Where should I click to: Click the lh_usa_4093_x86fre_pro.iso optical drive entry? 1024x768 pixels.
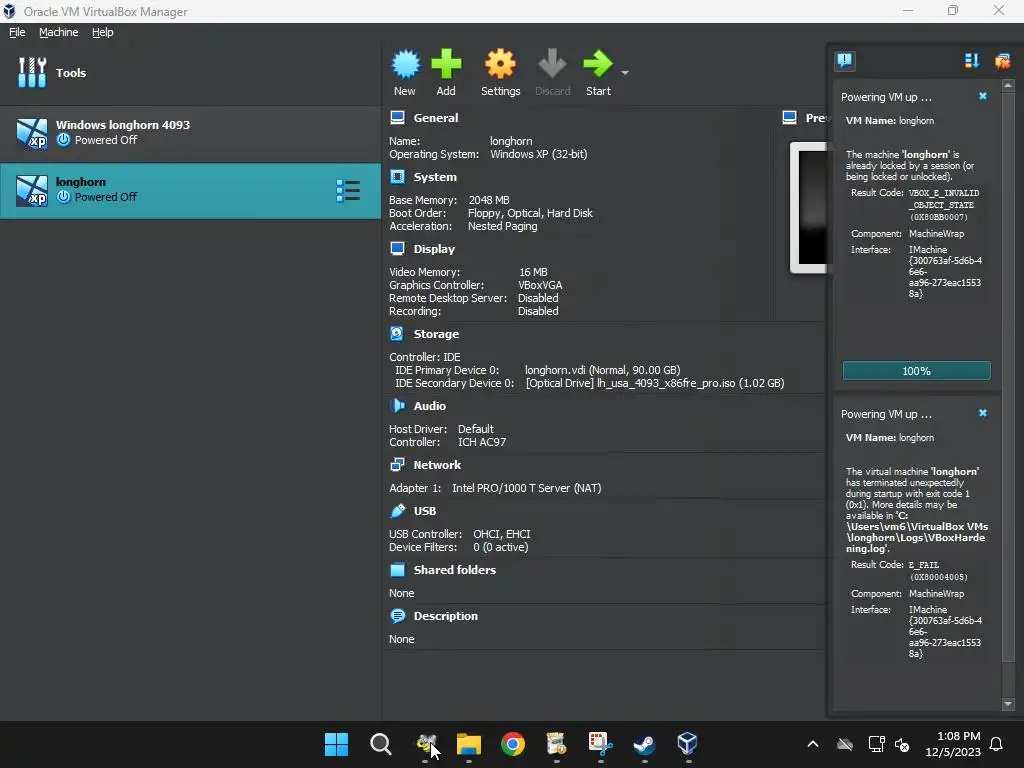pyautogui.click(x=654, y=383)
